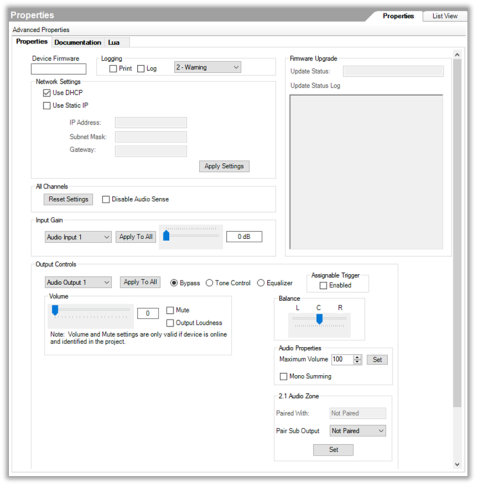Open the Pair Sub Output dropdown
Screen dimensions: 477x485
tap(358, 431)
